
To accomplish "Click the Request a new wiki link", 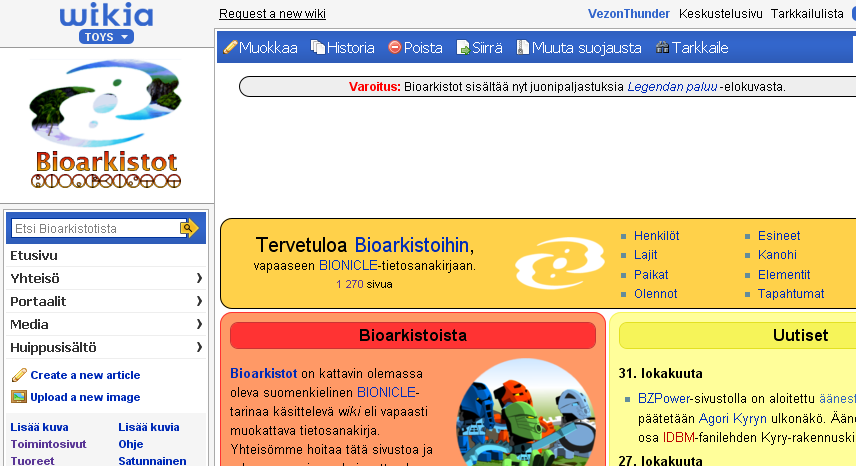I will [272, 14].
